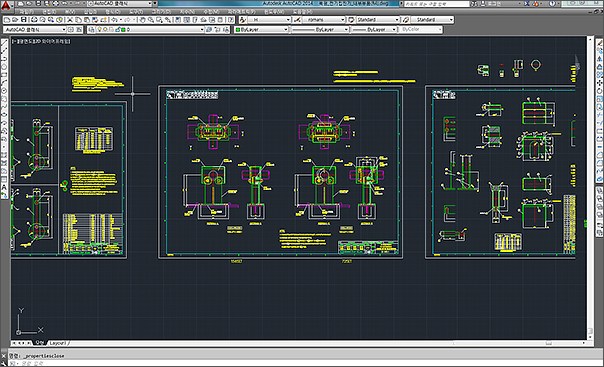The width and height of the screenshot is (604, 367).
Task: Expand the AutoCAD workspace switching combo box
Action: pyautogui.click(x=35, y=30)
